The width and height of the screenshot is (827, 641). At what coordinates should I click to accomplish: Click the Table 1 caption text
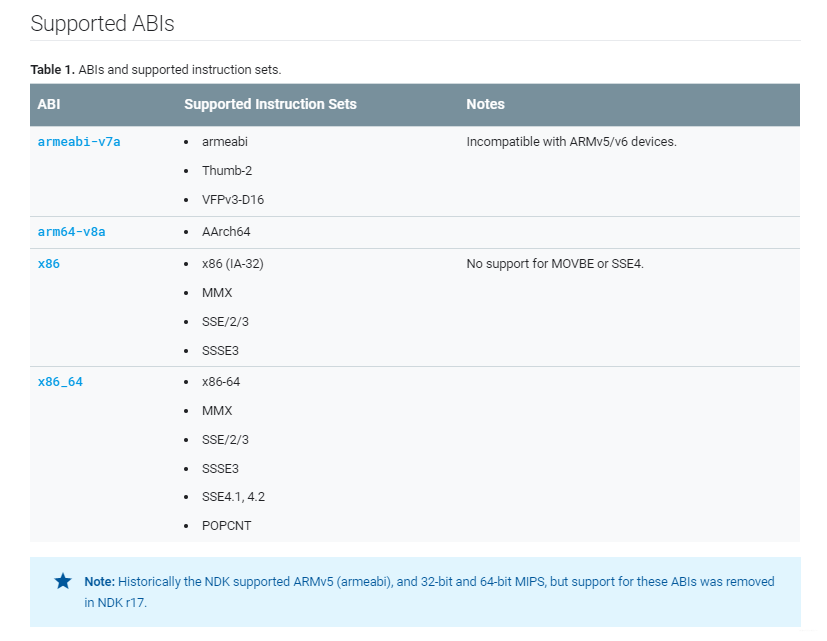(x=156, y=70)
